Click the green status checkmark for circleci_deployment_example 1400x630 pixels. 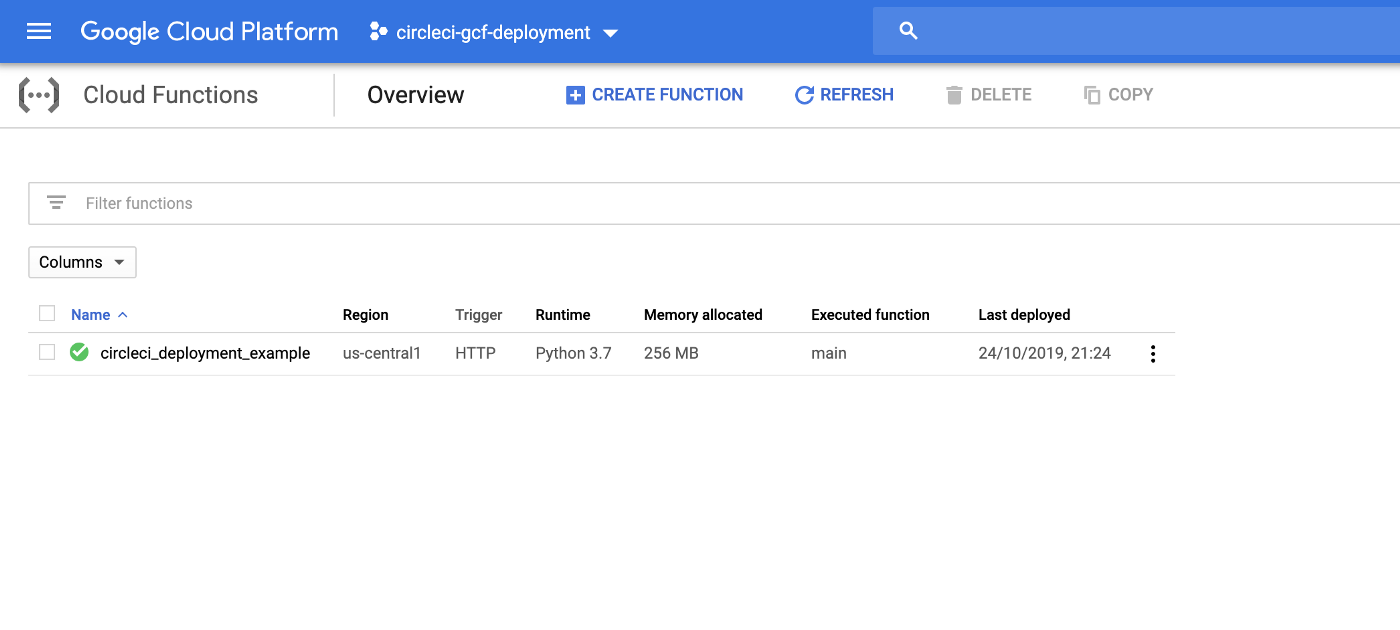79,353
